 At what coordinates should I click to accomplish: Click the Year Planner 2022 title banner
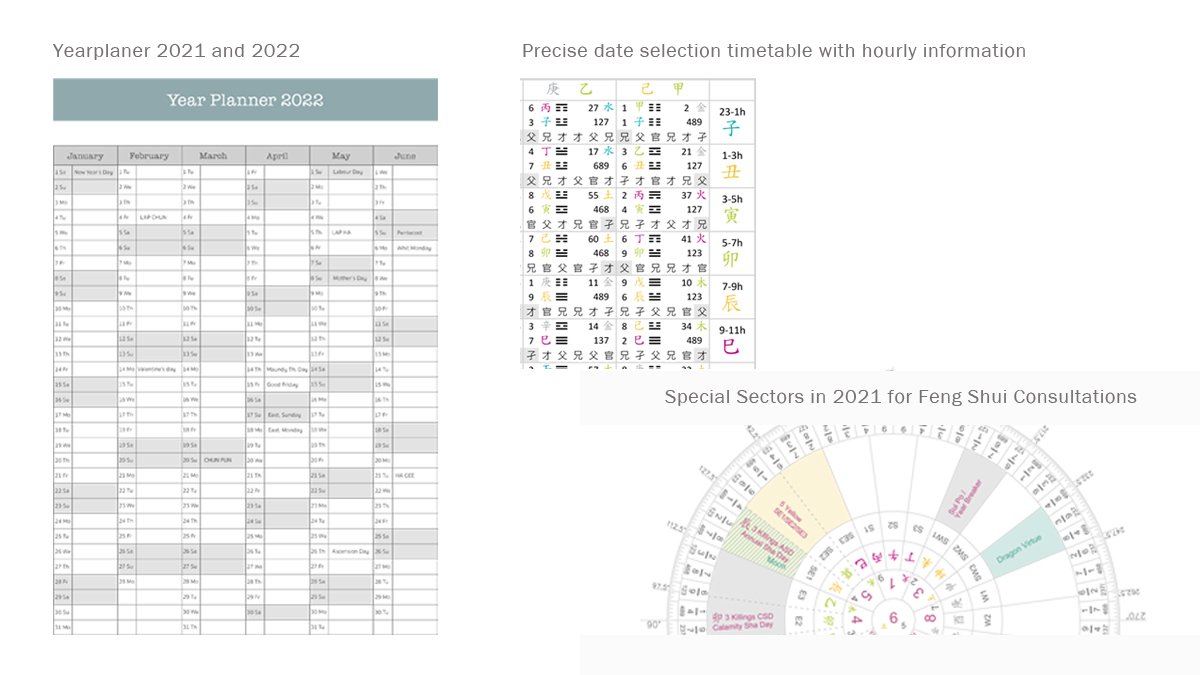(245, 100)
